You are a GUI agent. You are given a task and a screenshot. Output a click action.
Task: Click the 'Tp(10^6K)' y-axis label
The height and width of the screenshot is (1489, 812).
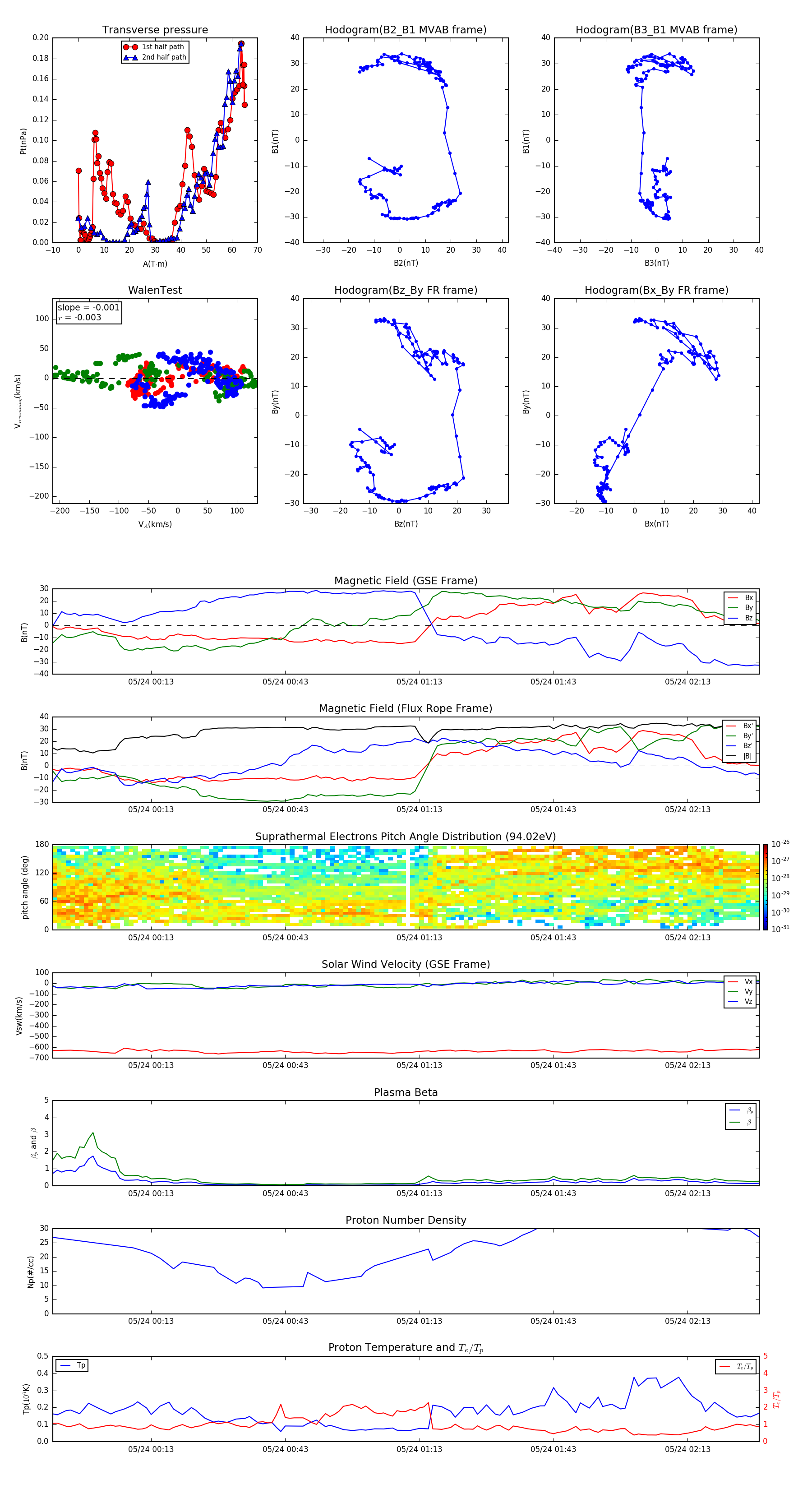click(26, 1399)
